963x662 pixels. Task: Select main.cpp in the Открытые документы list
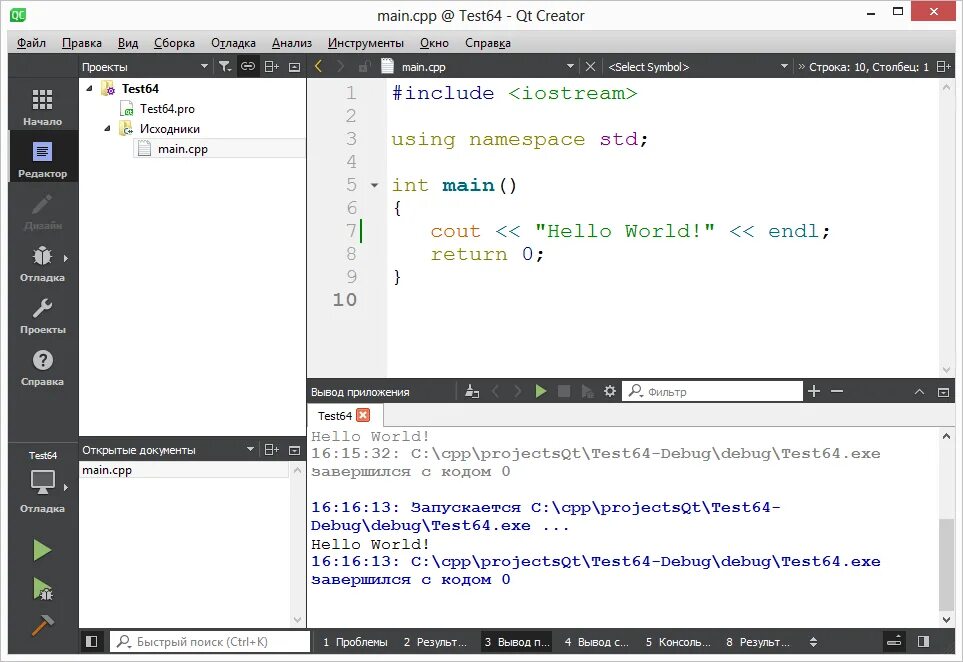tap(184, 470)
